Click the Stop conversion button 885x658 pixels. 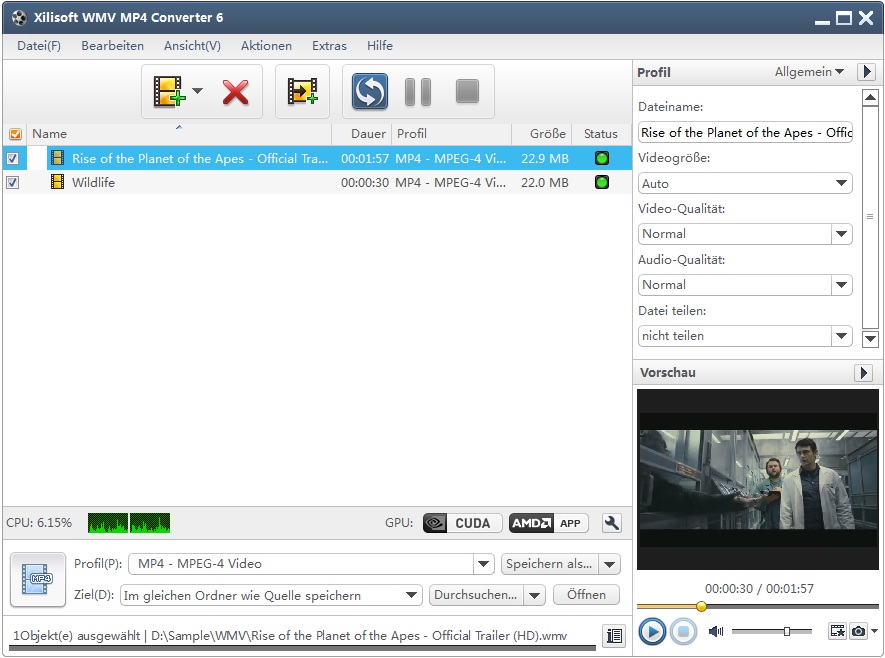coord(467,91)
